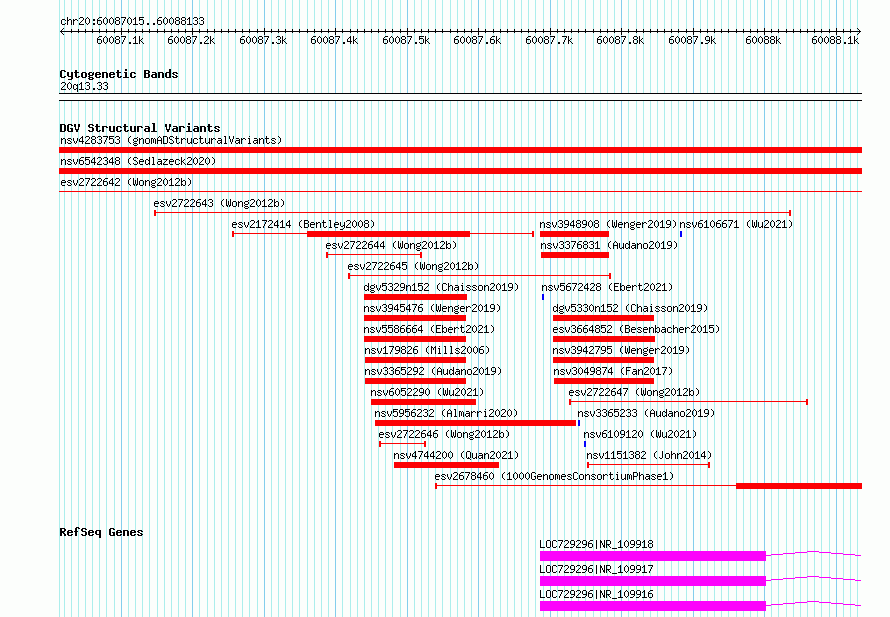Click esv2722645 Wong2012b variant label
The width and height of the screenshot is (890, 617).
tap(413, 266)
